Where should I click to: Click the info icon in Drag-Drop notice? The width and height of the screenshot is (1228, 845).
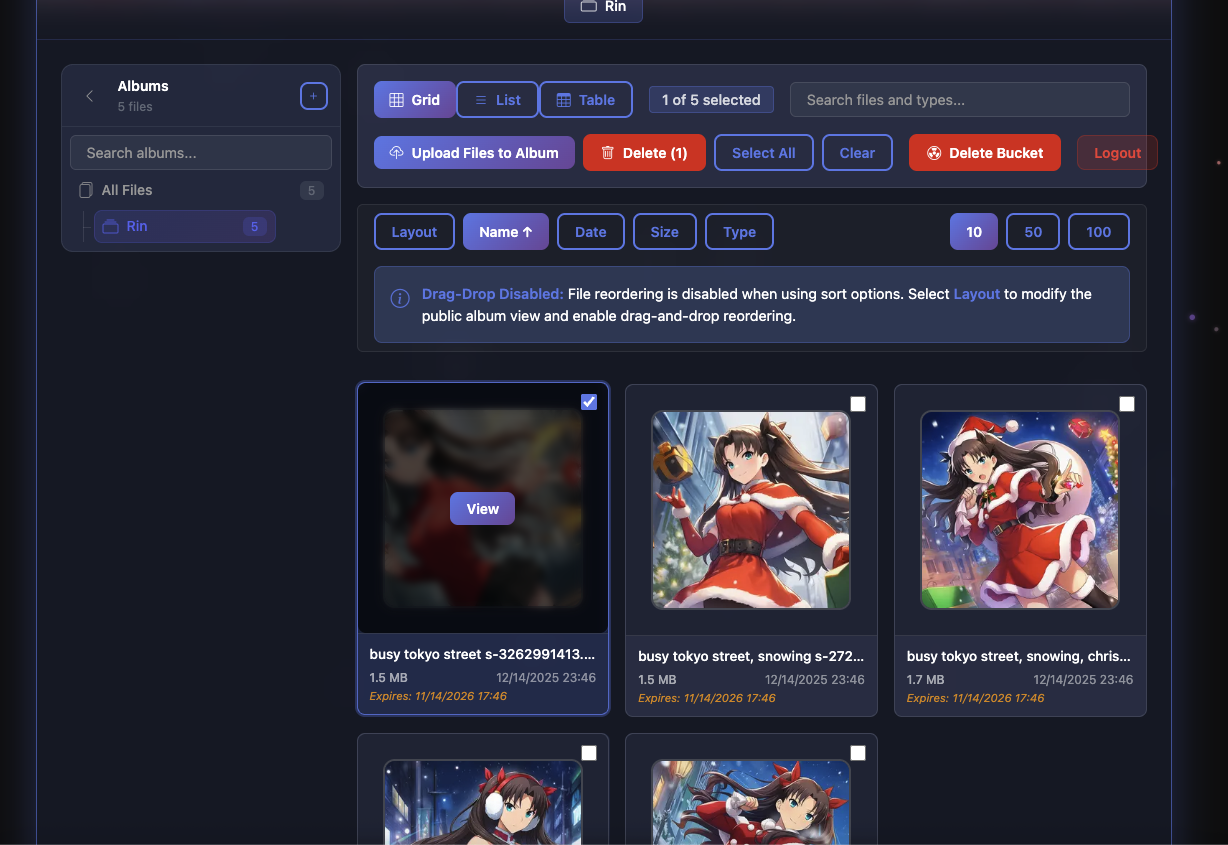click(x=400, y=298)
